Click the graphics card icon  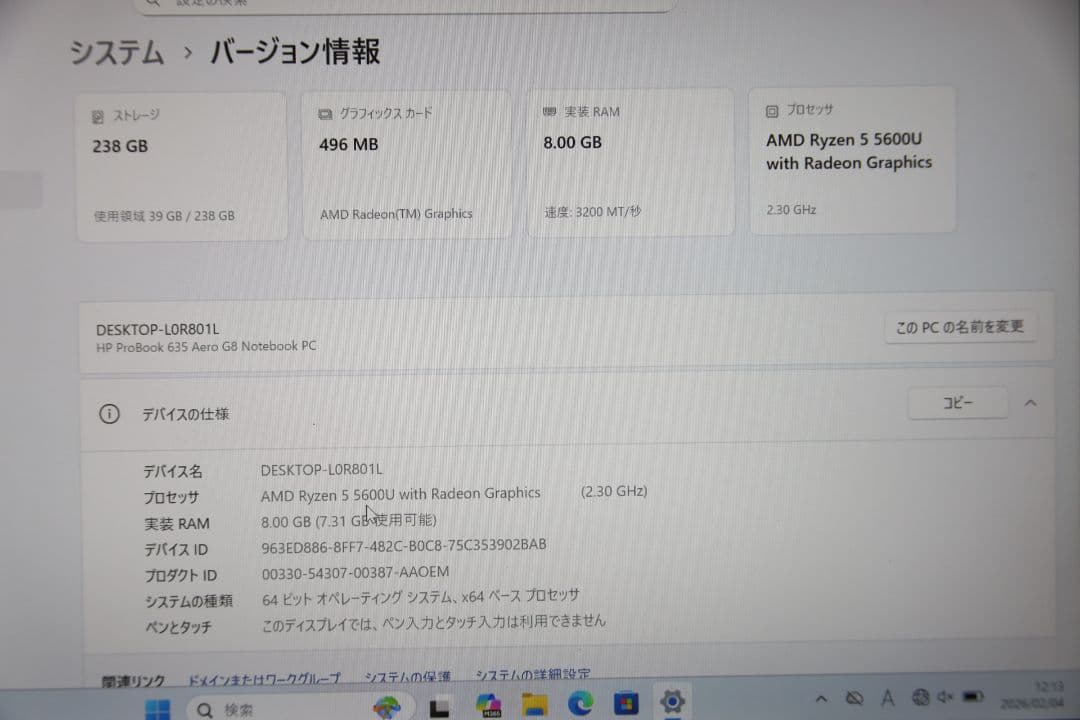pos(325,114)
